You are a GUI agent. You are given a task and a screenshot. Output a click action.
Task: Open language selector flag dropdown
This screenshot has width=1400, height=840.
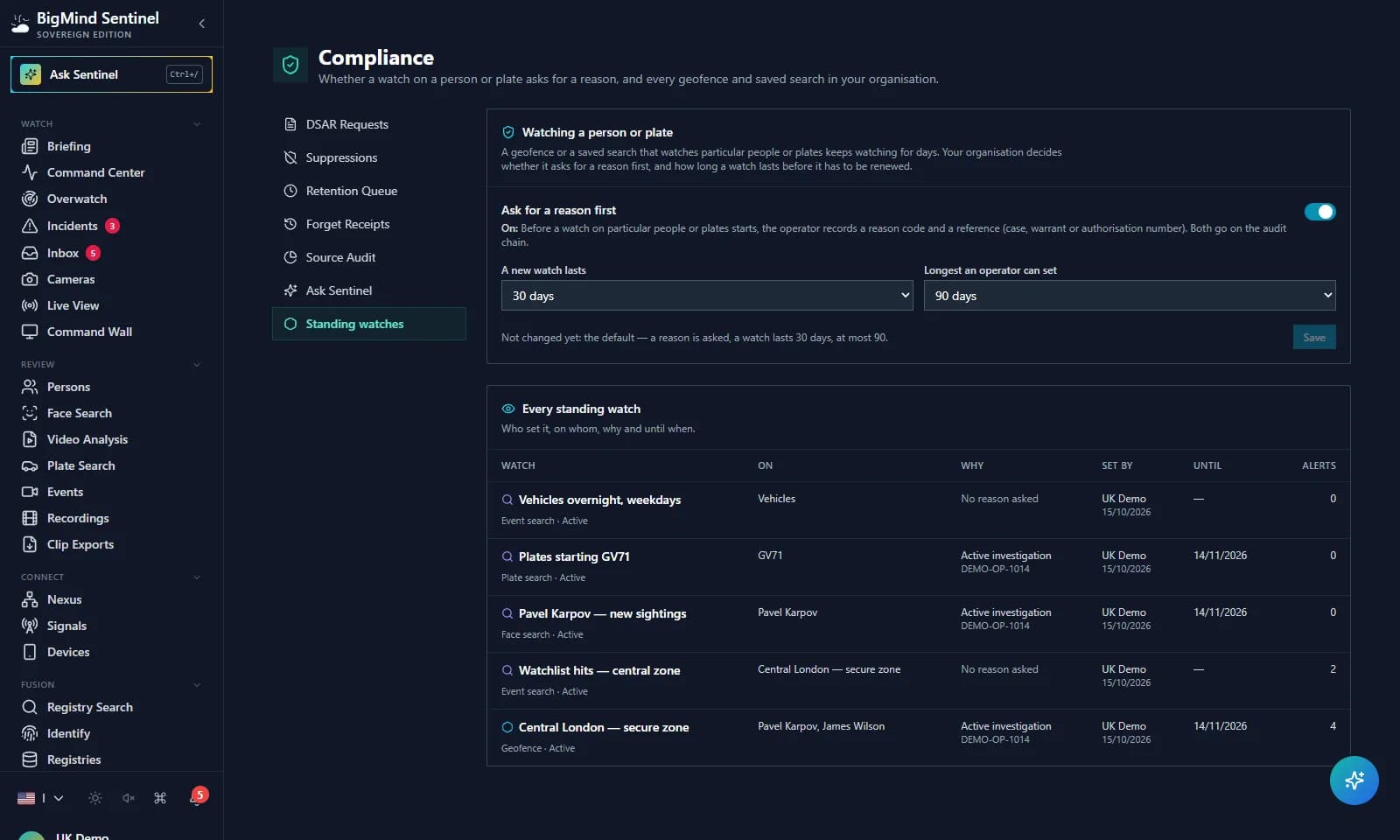coord(40,798)
